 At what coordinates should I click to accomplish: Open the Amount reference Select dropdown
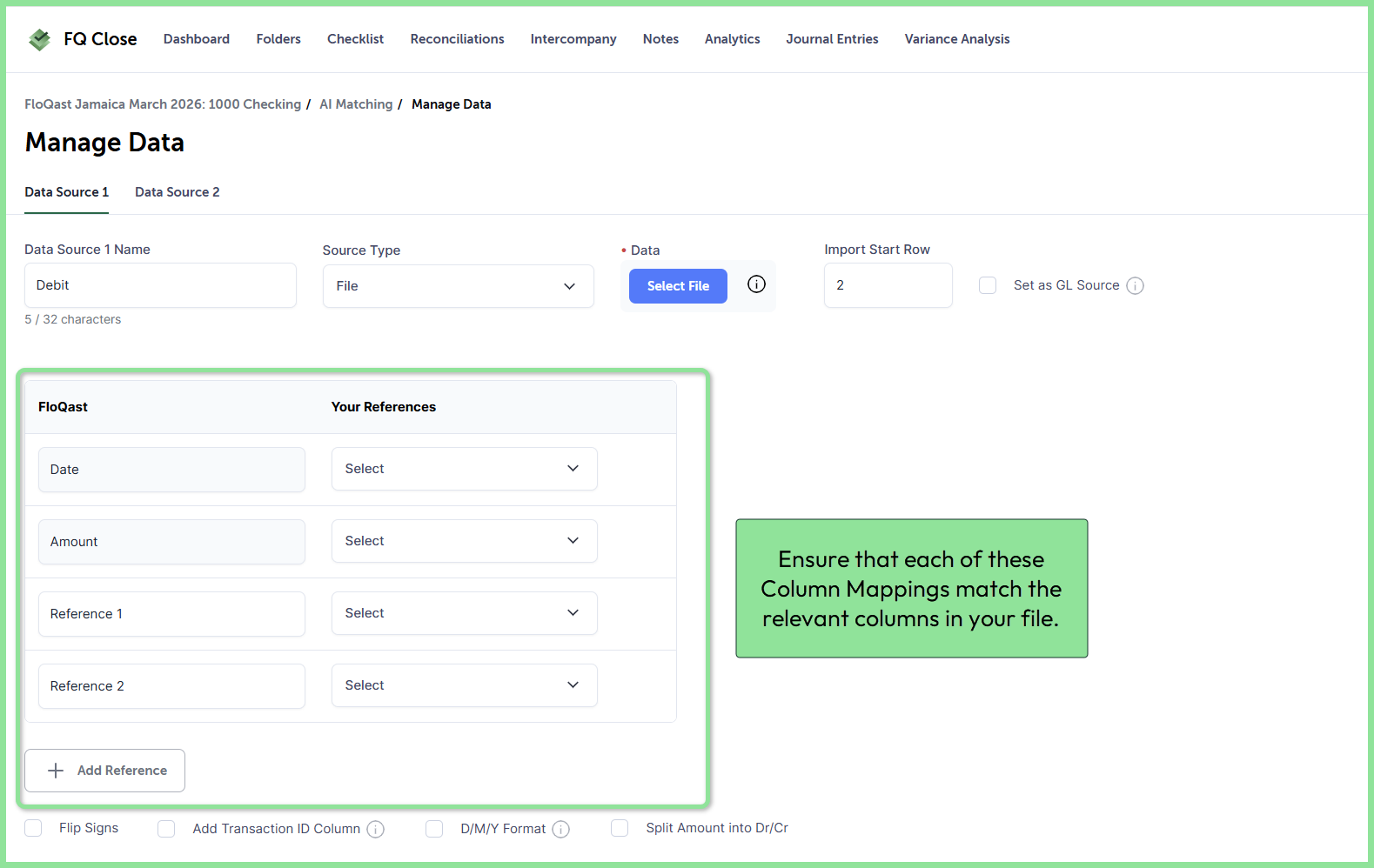pyautogui.click(x=465, y=541)
